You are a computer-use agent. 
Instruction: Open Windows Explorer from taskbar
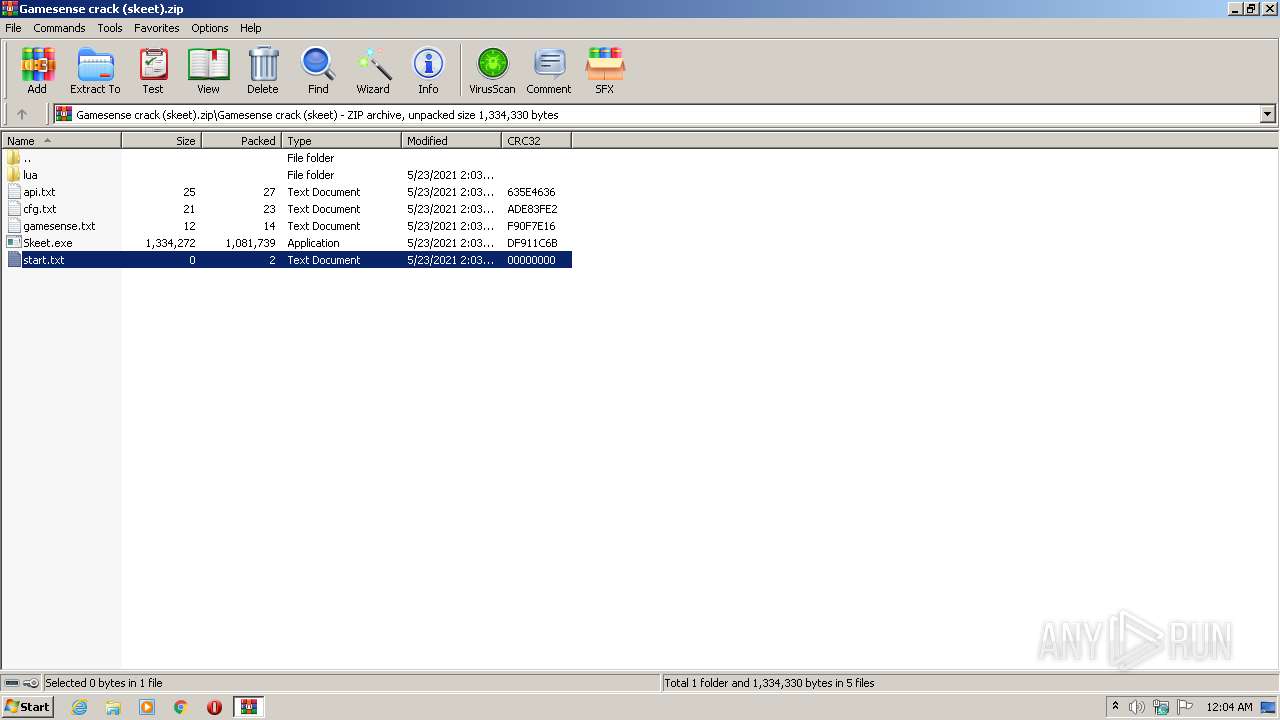(x=113, y=707)
